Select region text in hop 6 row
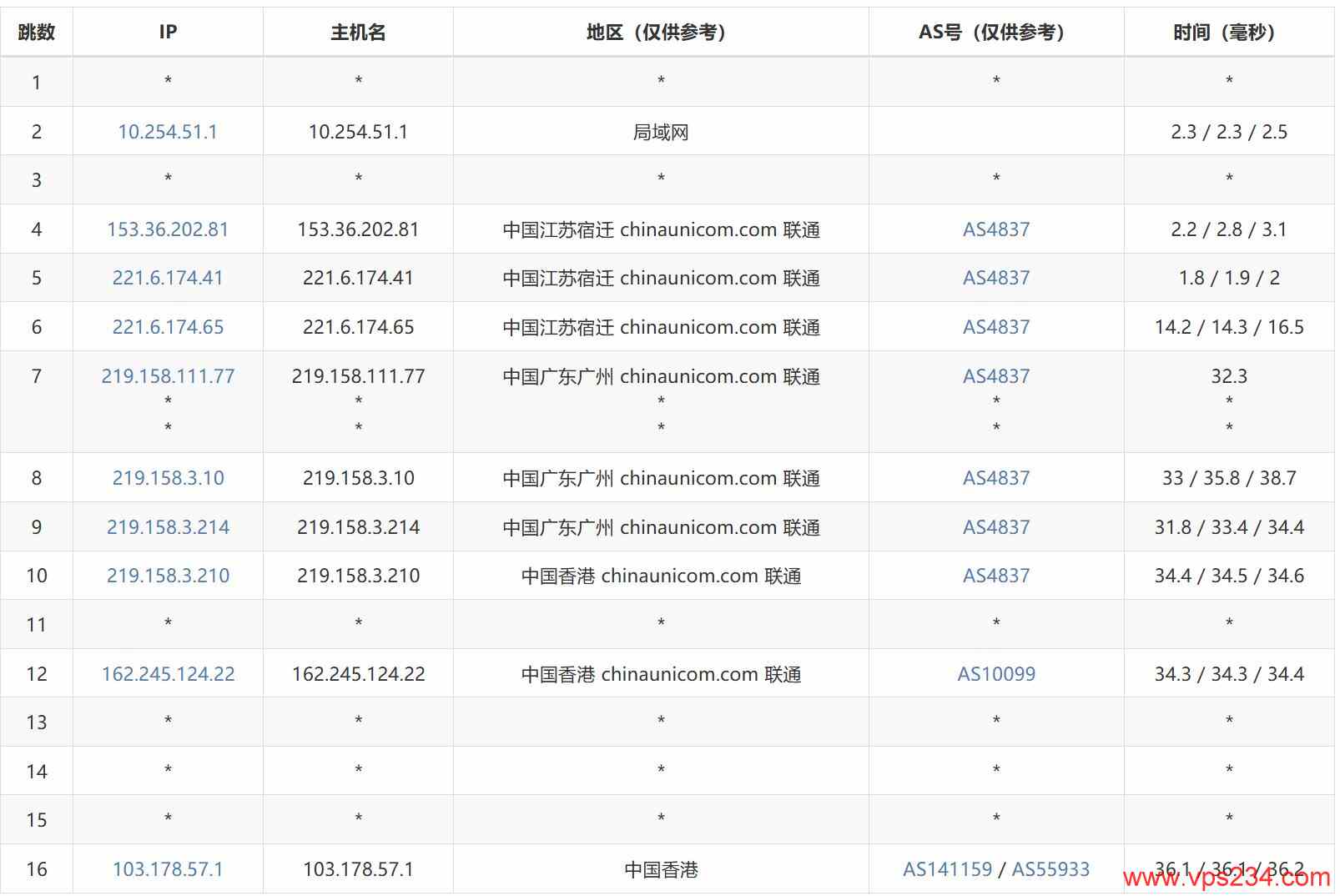Image resolution: width=1340 pixels, height=896 pixels. [x=661, y=327]
